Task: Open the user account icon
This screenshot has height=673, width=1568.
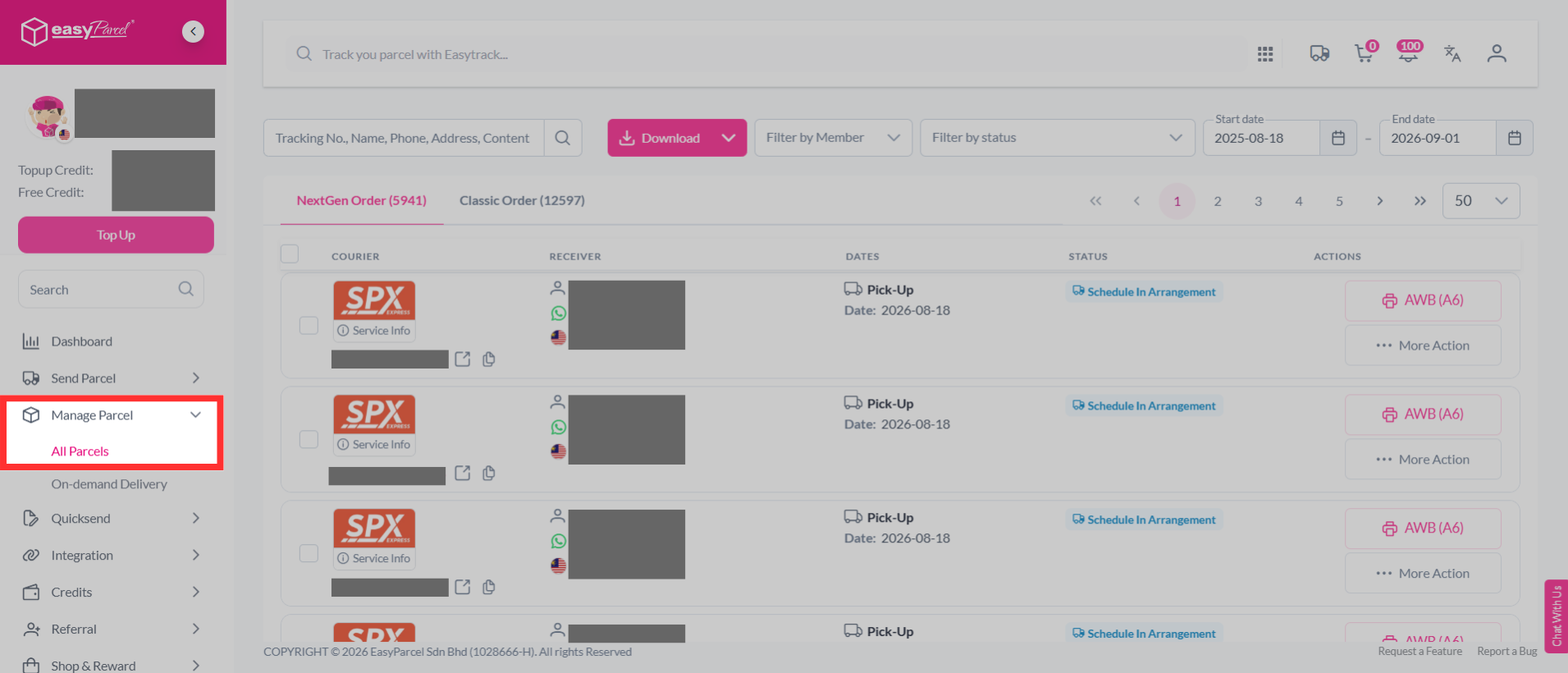Action: coord(1497,54)
